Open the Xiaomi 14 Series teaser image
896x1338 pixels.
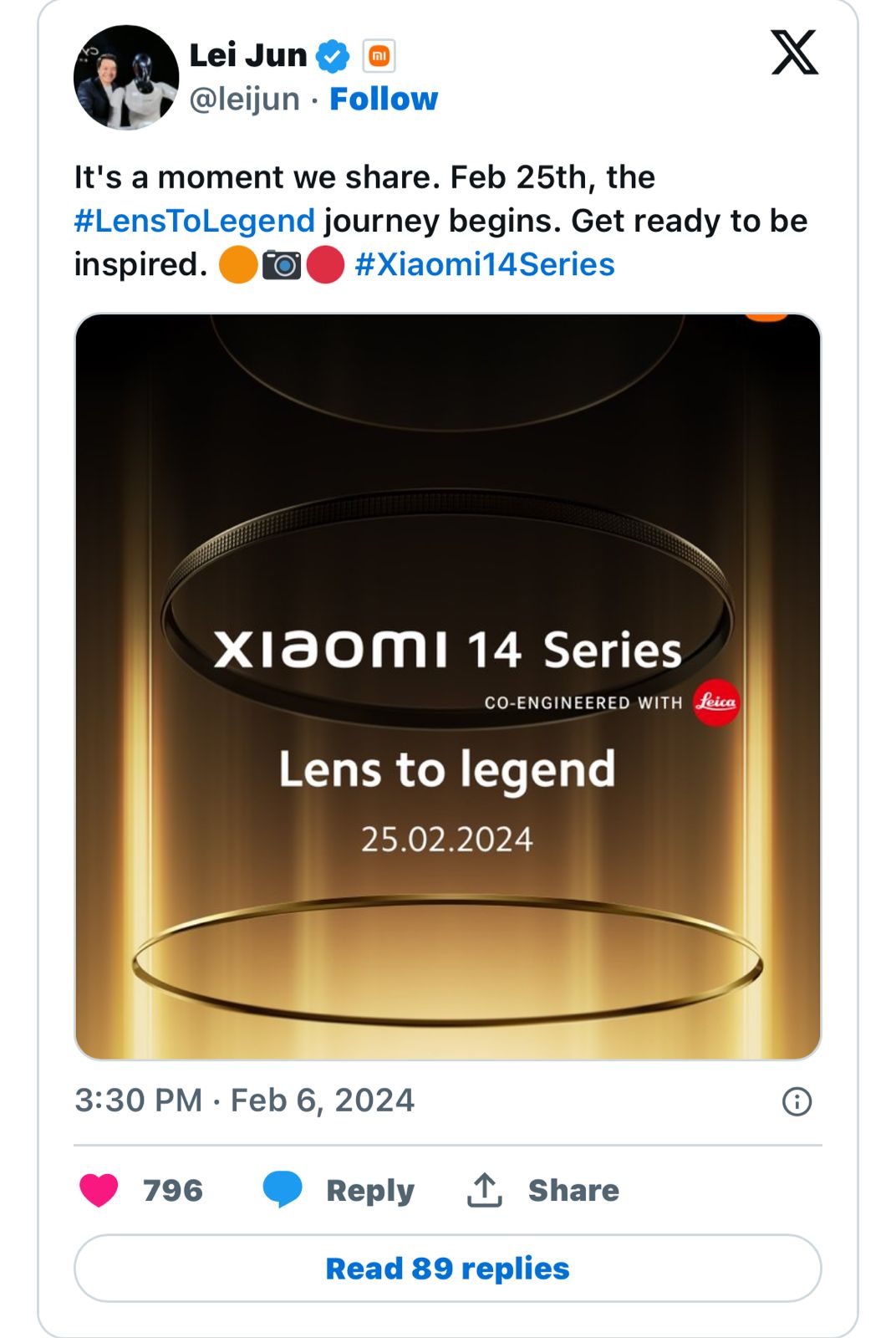tap(448, 682)
